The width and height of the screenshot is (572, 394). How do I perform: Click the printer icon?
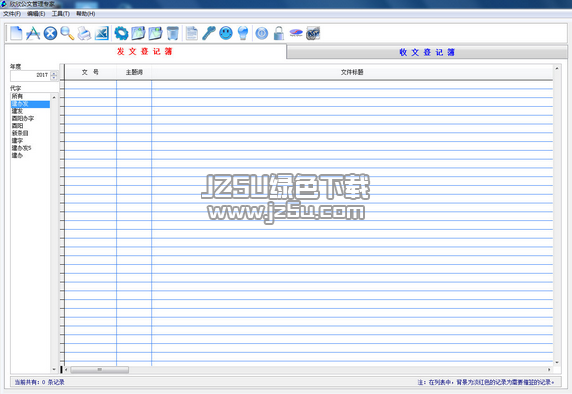pos(84,33)
